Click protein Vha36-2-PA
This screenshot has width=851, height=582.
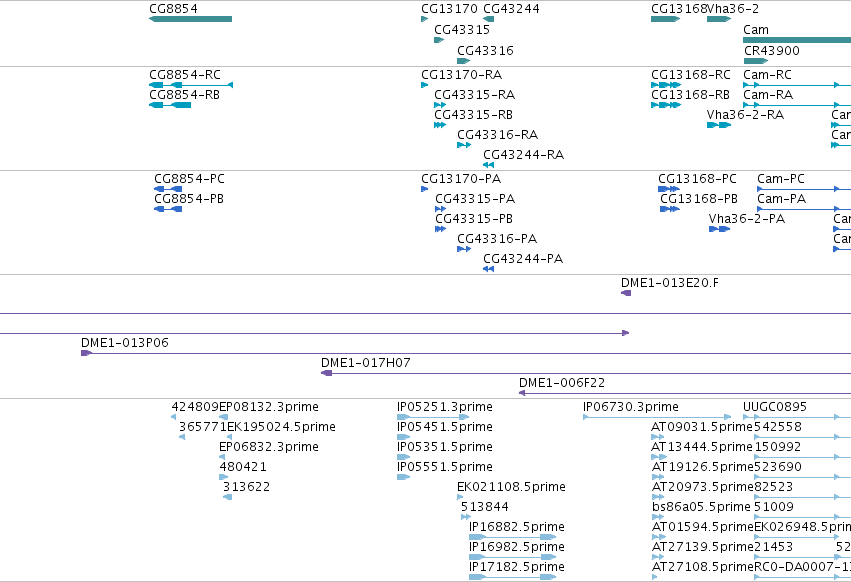720,229
